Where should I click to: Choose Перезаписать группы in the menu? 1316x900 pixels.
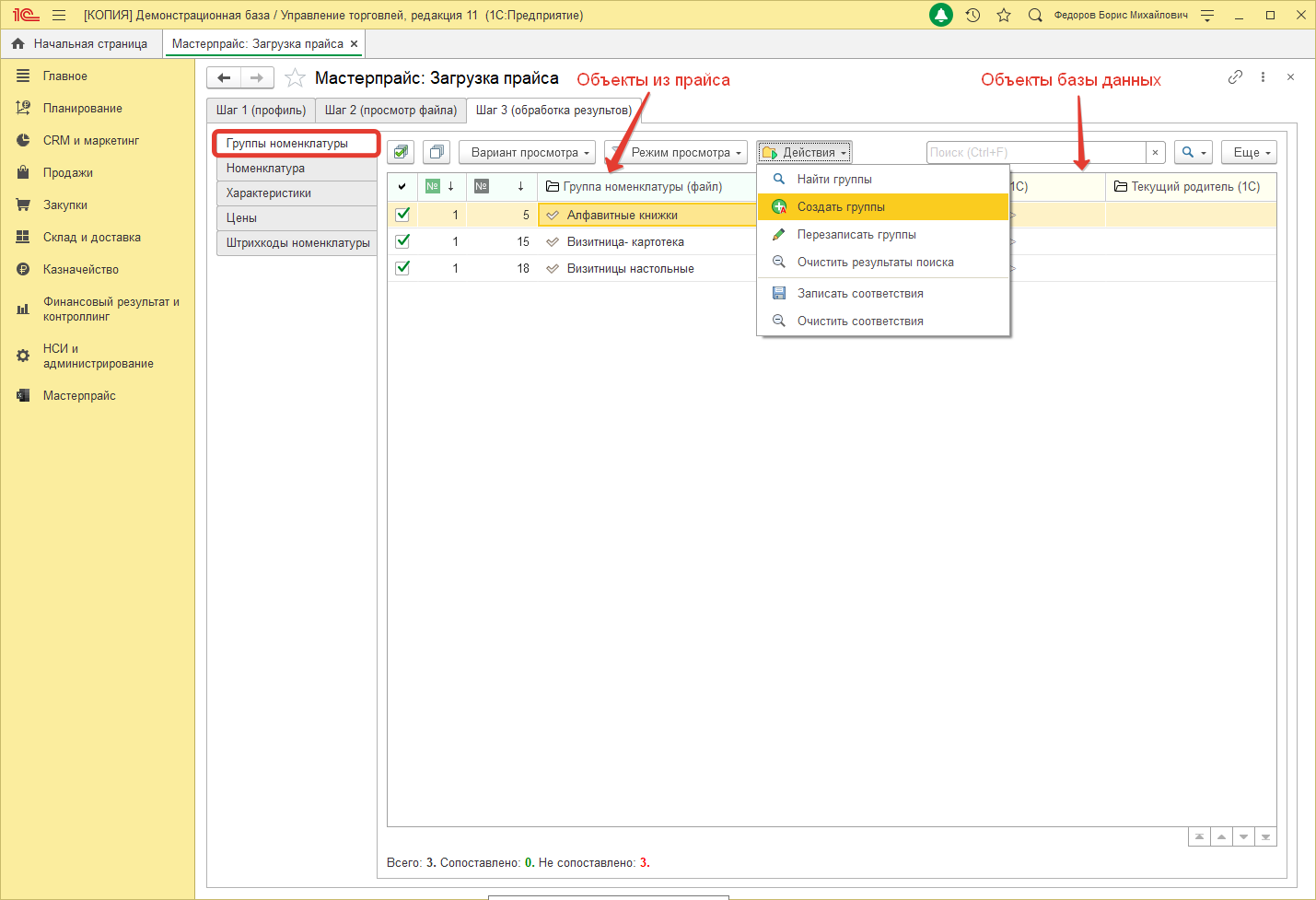tap(856, 235)
